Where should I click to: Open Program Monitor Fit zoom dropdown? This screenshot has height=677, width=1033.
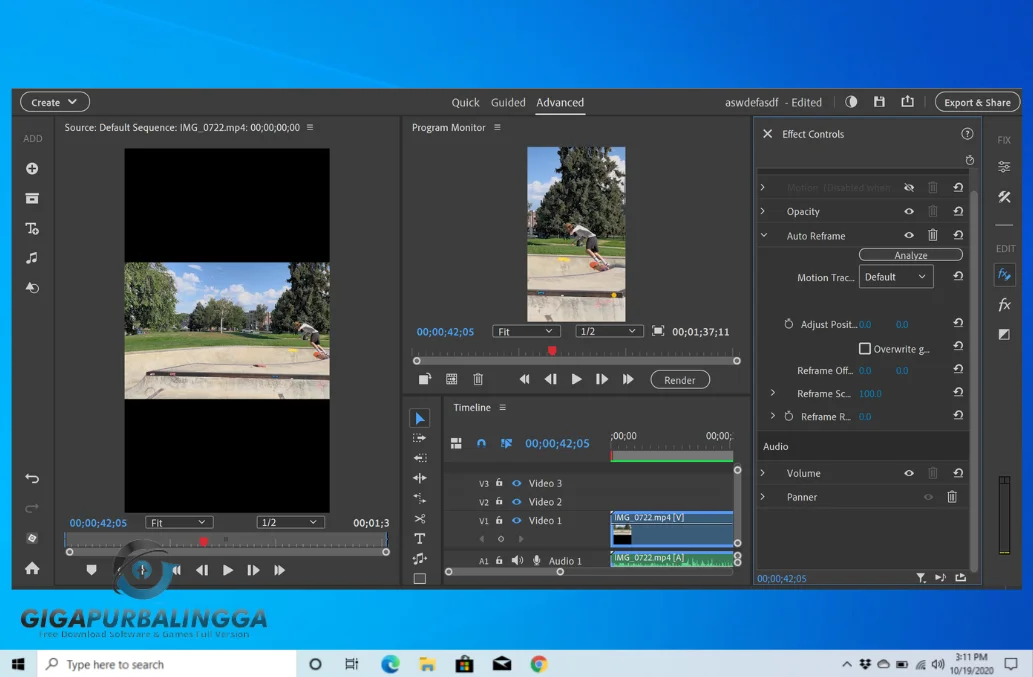526,331
